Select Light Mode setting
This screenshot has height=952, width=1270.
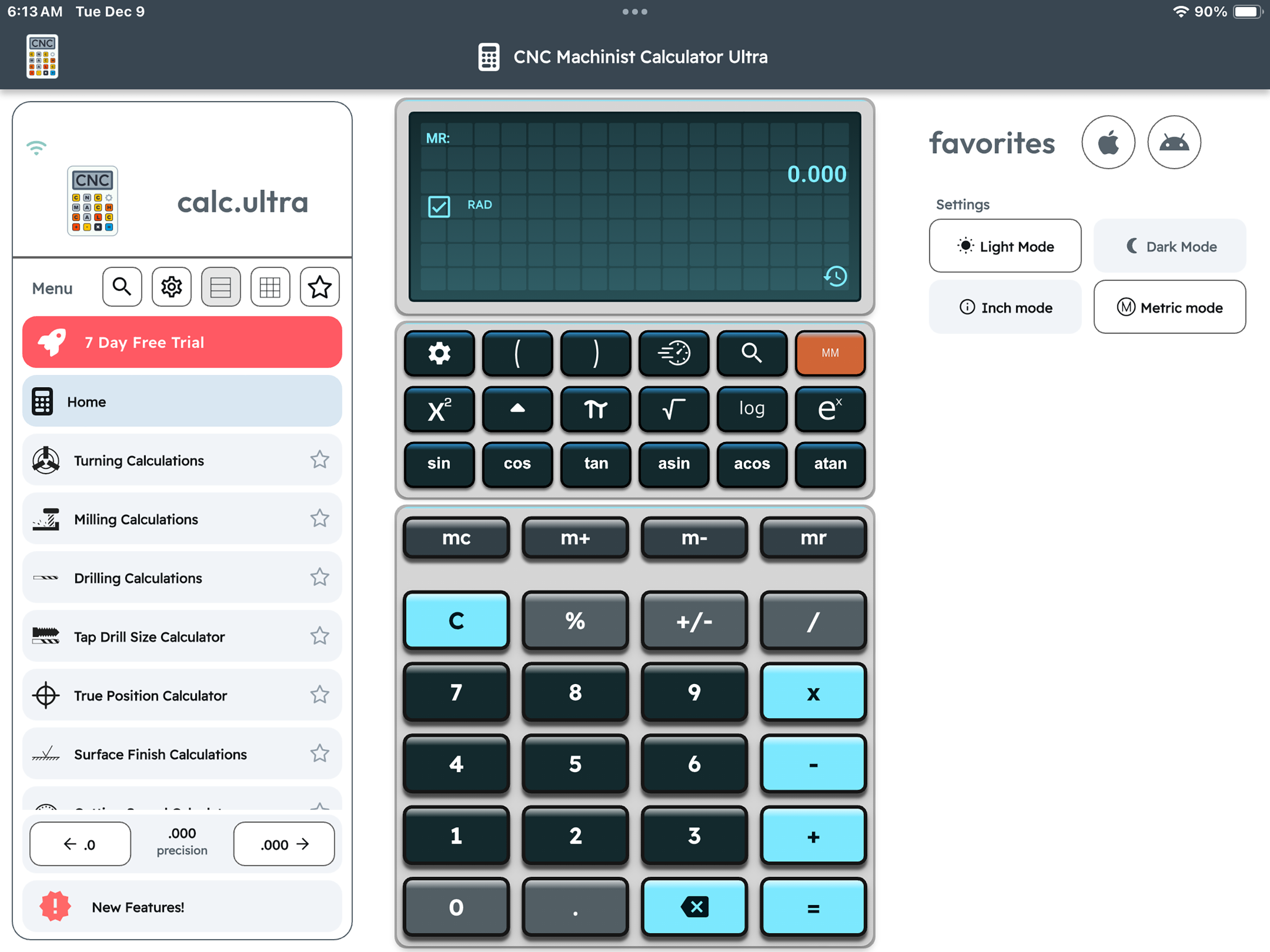pos(1005,246)
